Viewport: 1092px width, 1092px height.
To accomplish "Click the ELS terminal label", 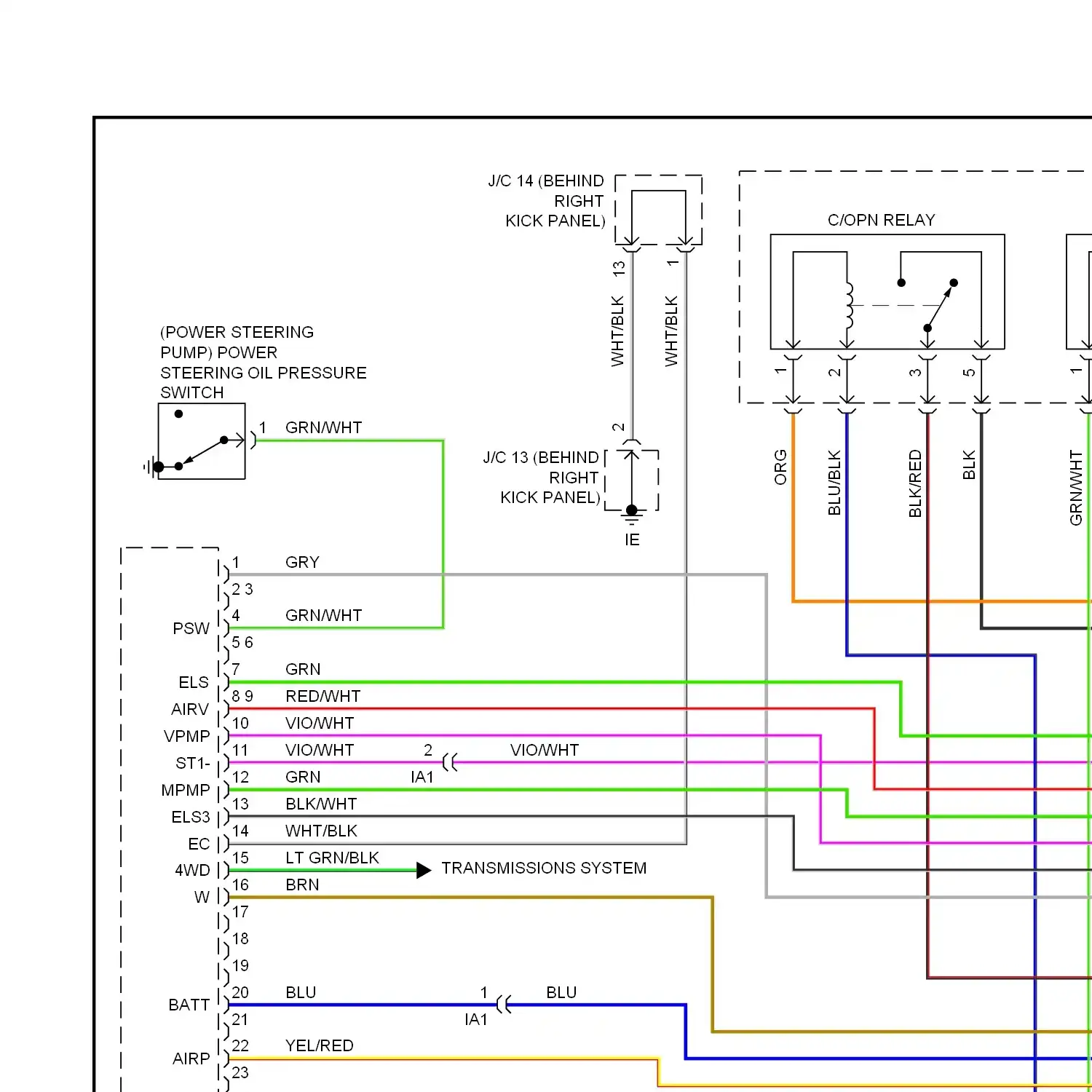I will [194, 682].
